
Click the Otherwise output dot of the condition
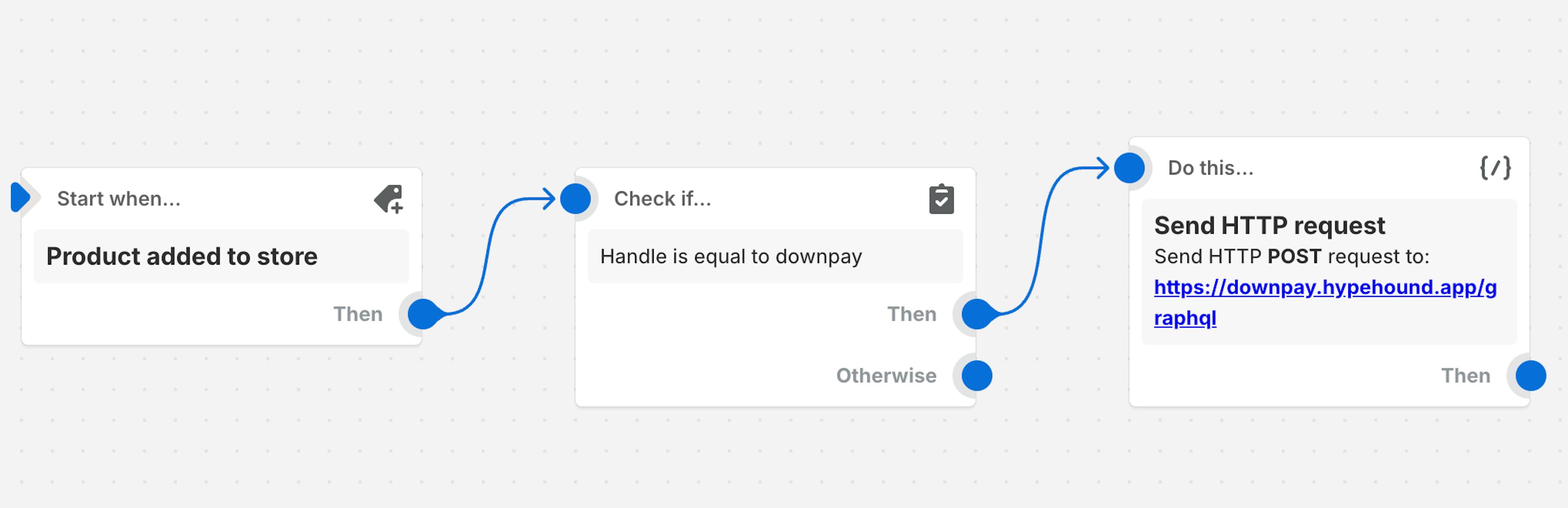[x=976, y=375]
